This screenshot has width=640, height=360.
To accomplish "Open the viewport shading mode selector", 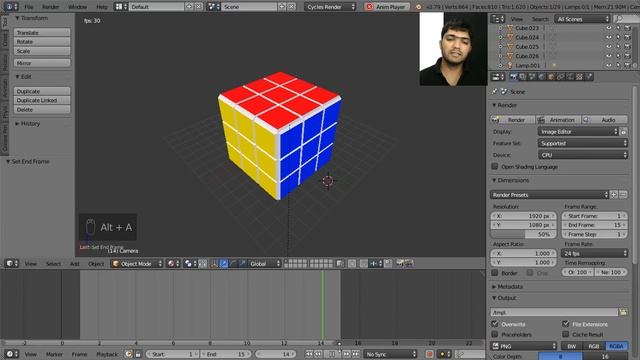I will coord(173,264).
